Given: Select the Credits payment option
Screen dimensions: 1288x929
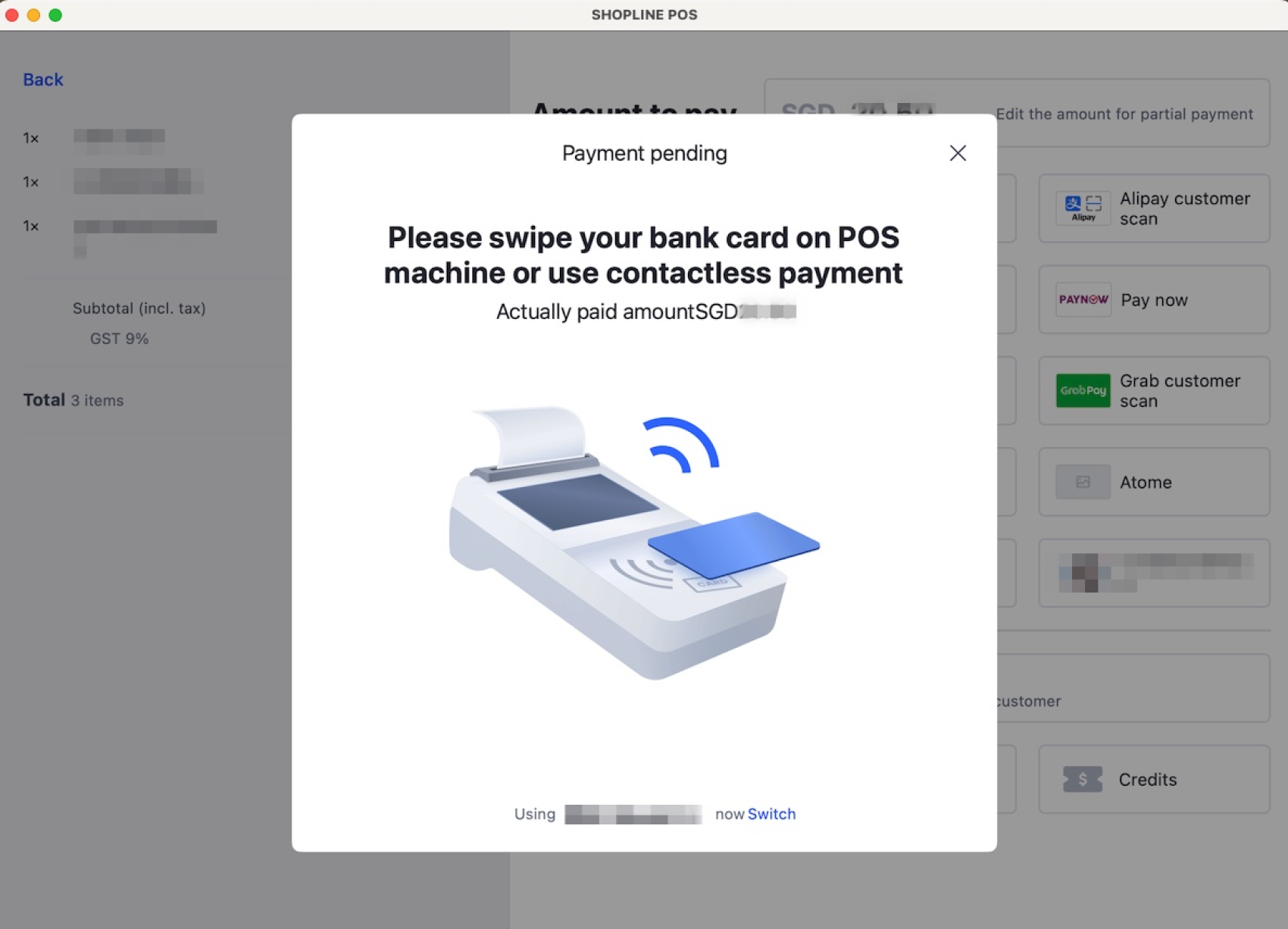Looking at the screenshot, I should pyautogui.click(x=1154, y=780).
